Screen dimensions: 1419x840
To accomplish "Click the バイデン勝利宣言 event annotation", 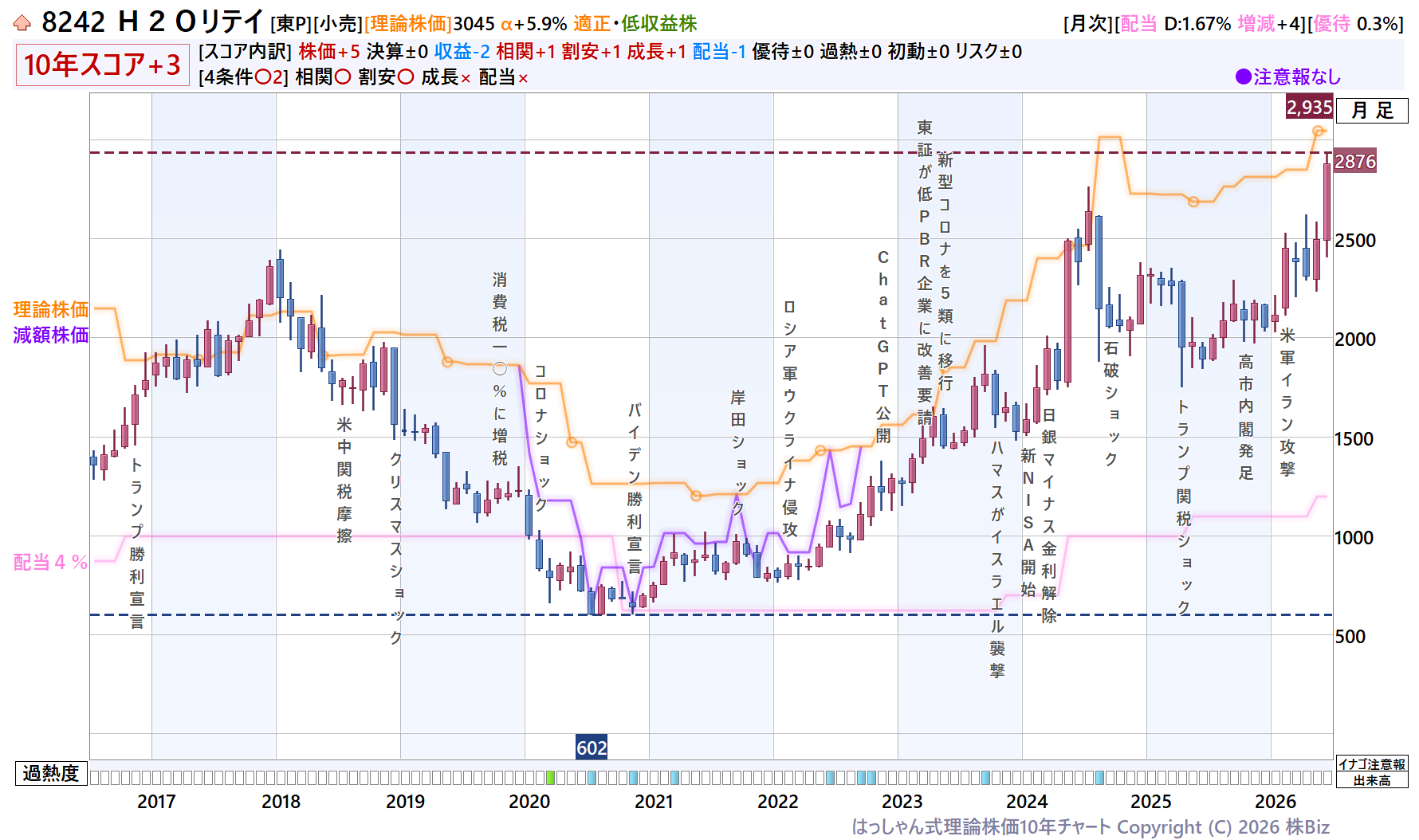I will 635,489.
